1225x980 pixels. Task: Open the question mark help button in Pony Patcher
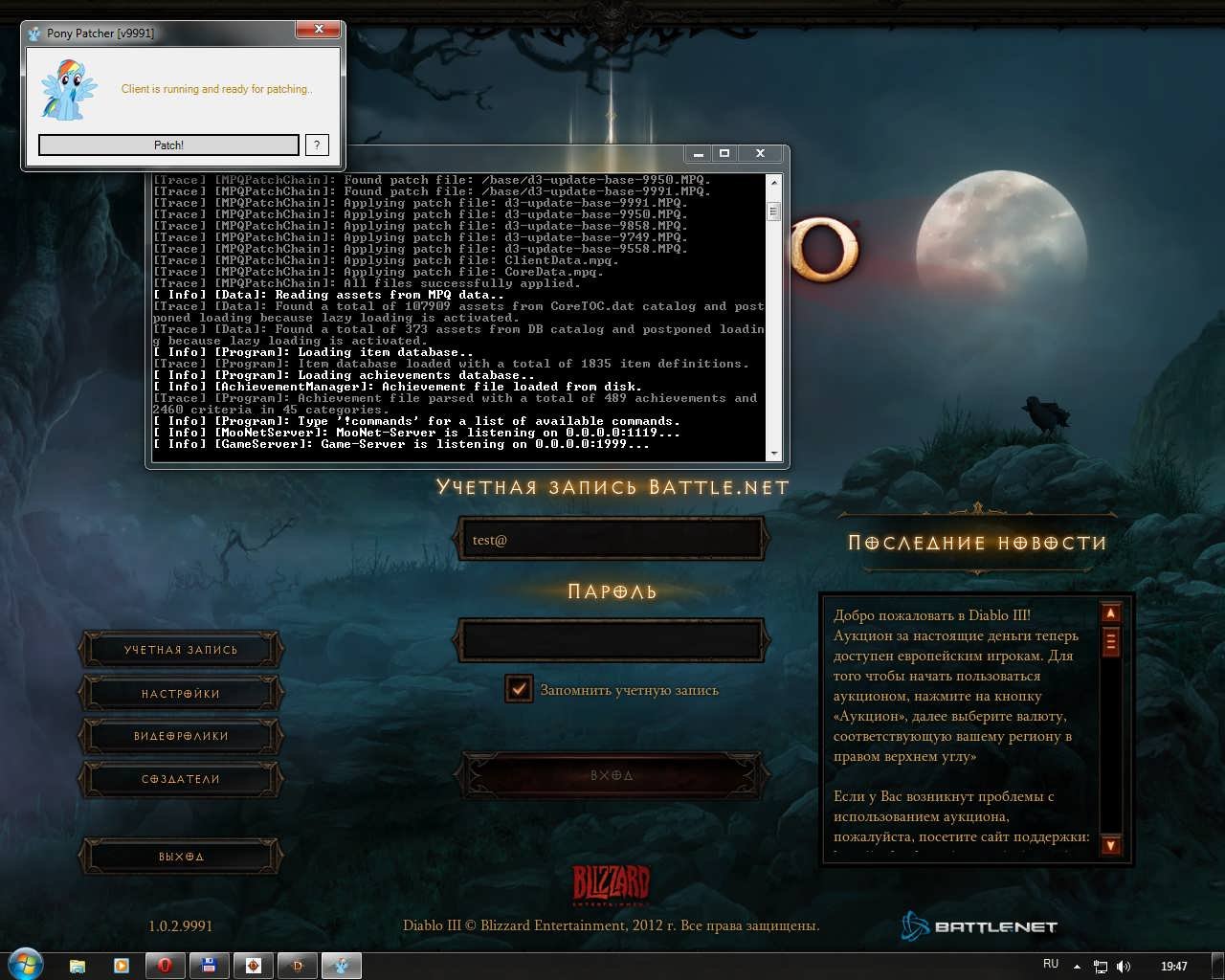tap(317, 145)
